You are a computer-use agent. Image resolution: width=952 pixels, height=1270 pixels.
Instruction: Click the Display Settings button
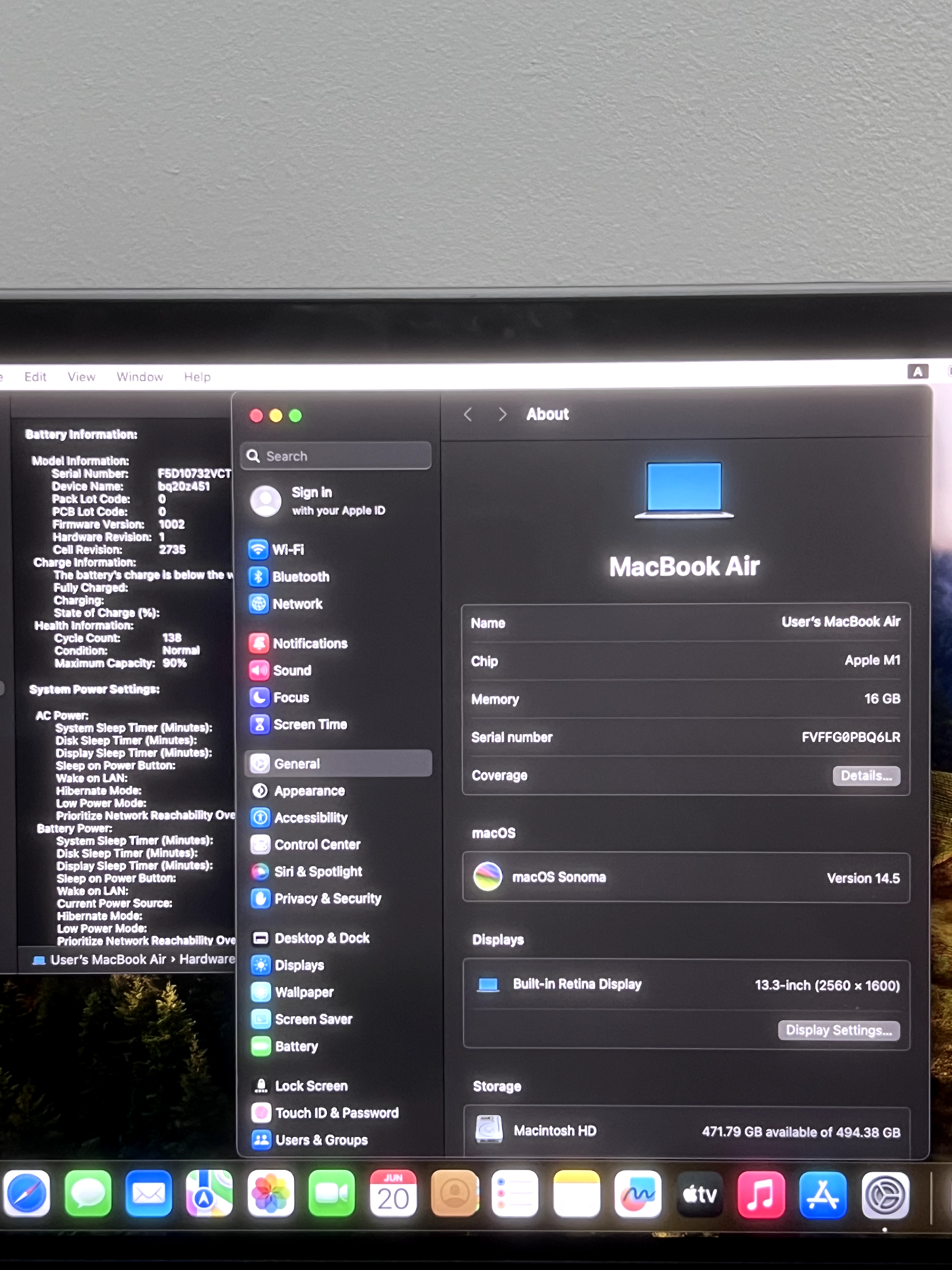(838, 1030)
